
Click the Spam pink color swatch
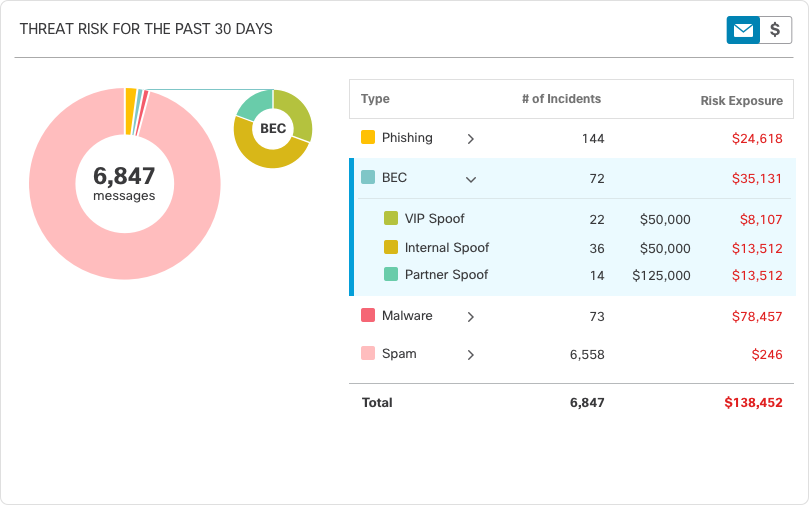pyautogui.click(x=368, y=353)
